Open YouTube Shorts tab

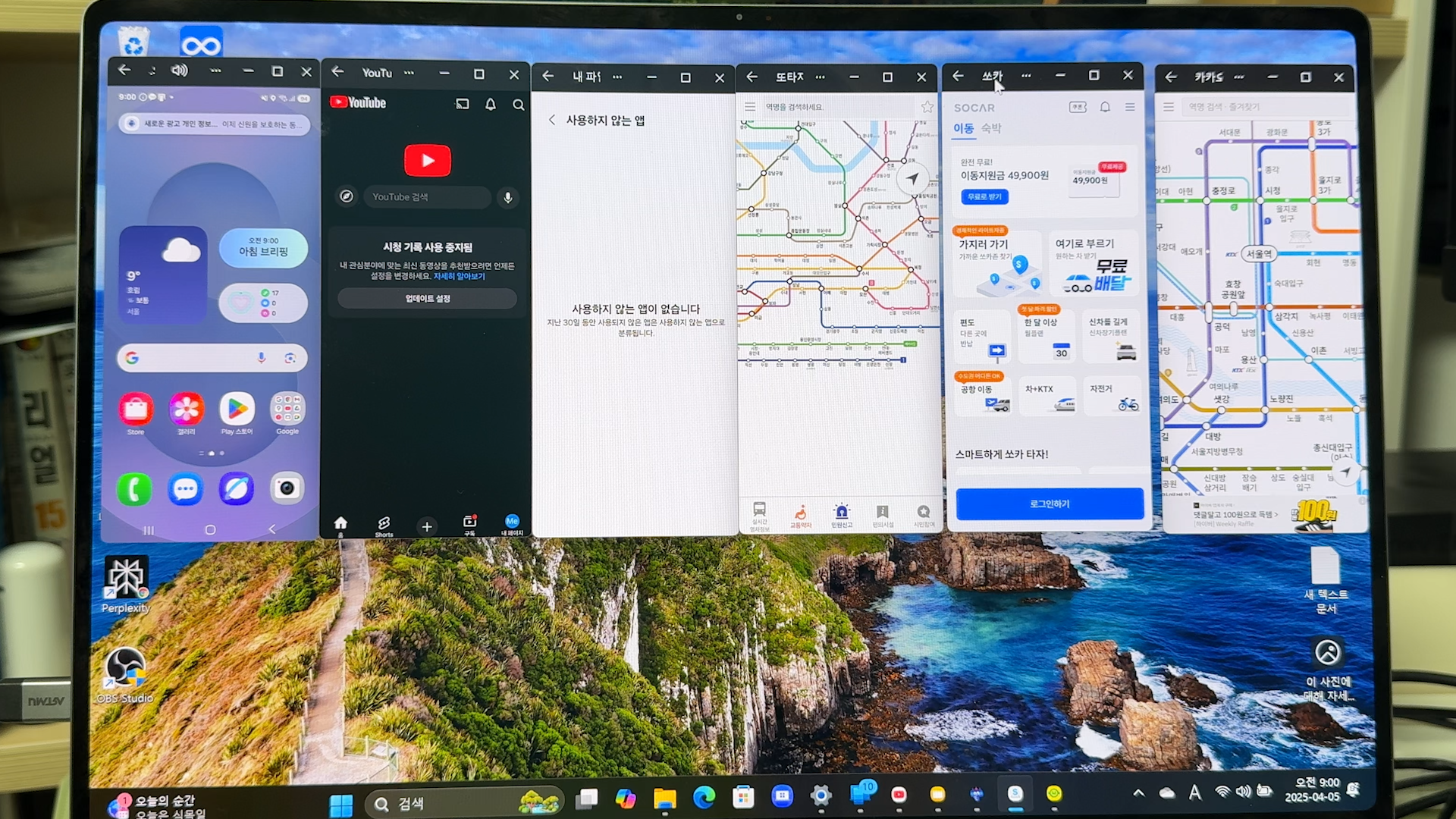384,525
